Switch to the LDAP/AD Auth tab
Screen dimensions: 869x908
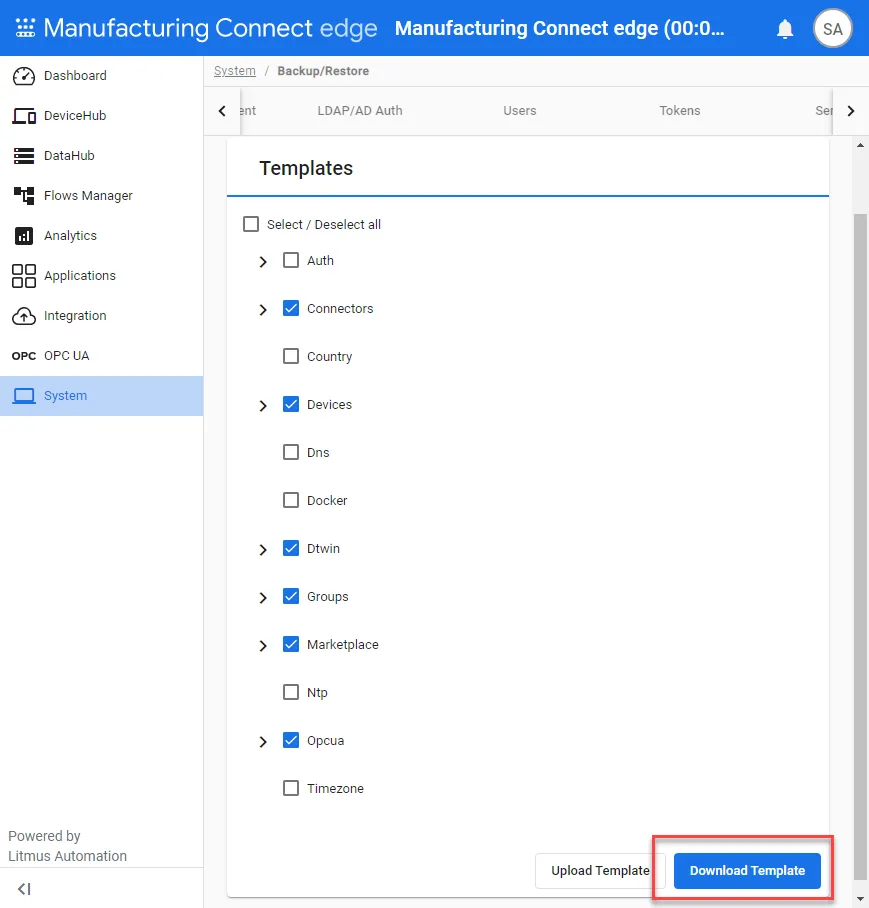point(360,111)
